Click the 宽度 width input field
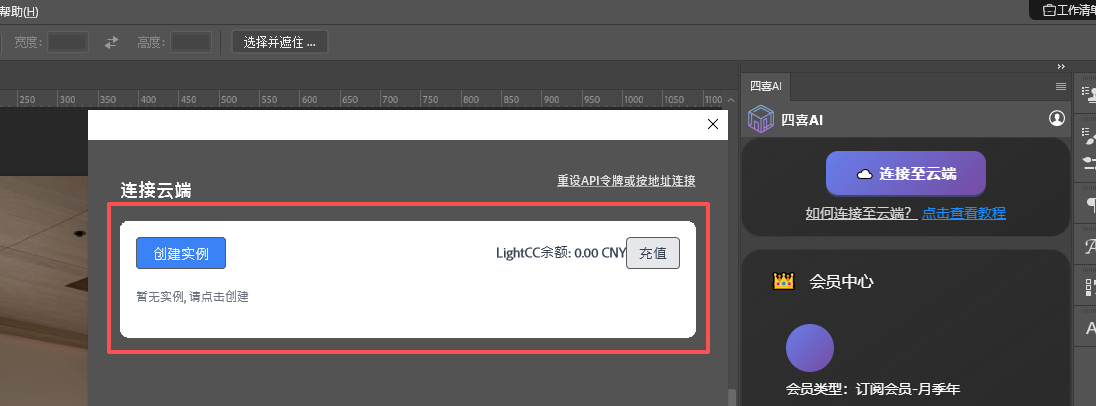 pos(68,42)
